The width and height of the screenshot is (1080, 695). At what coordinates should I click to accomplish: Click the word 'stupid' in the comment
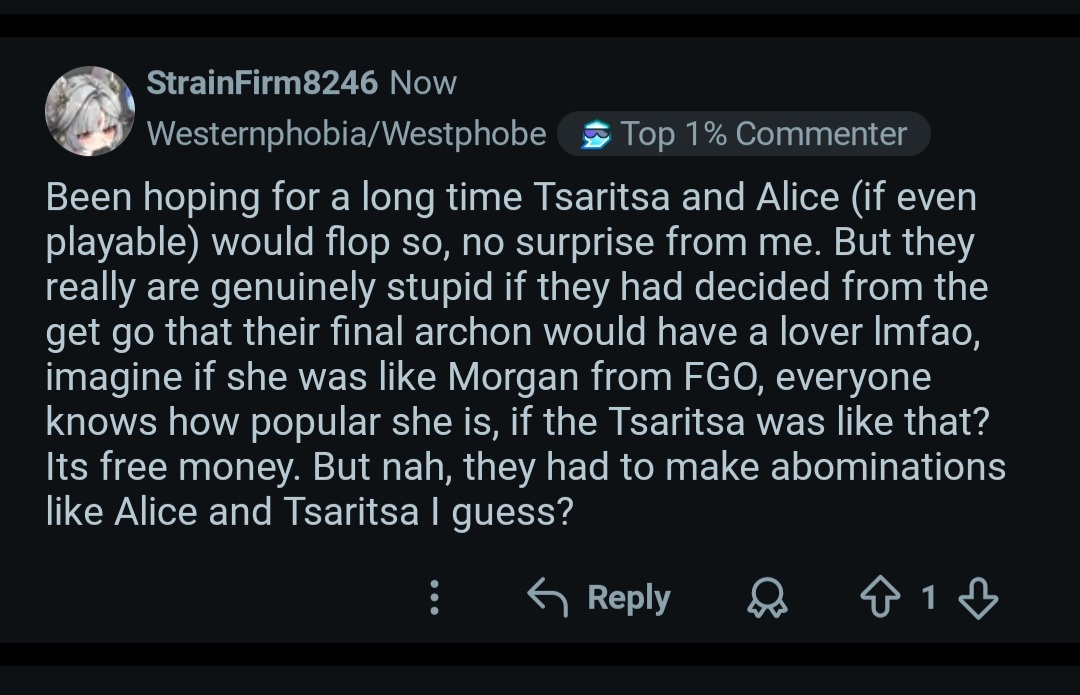click(x=439, y=287)
